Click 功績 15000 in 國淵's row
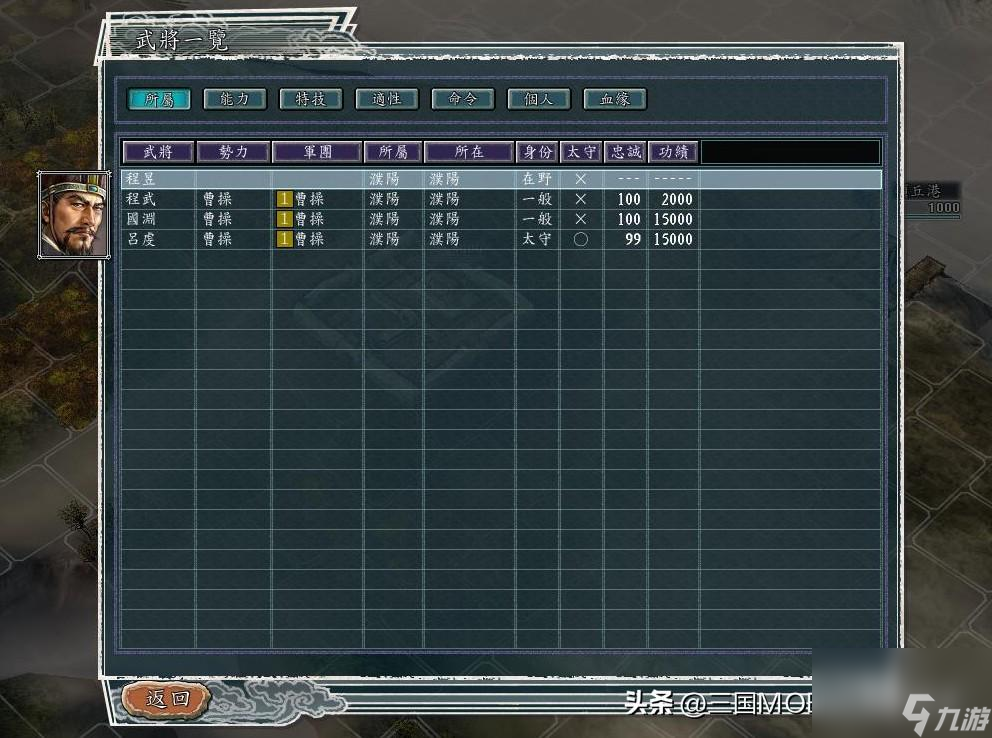This screenshot has width=992, height=738. [x=673, y=219]
